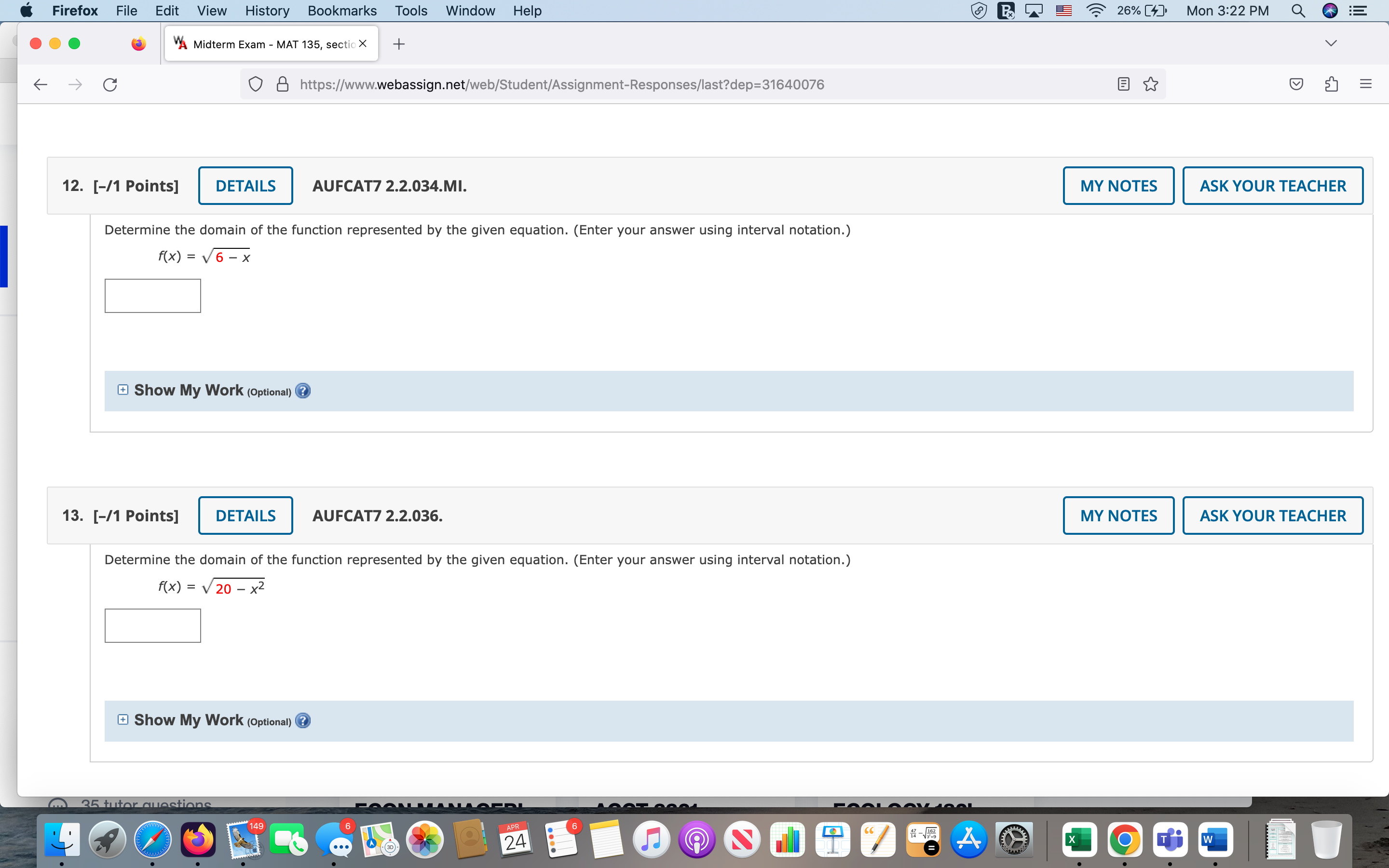Save the page to Pocket
Screen dimensions: 1389x868
1296,84
